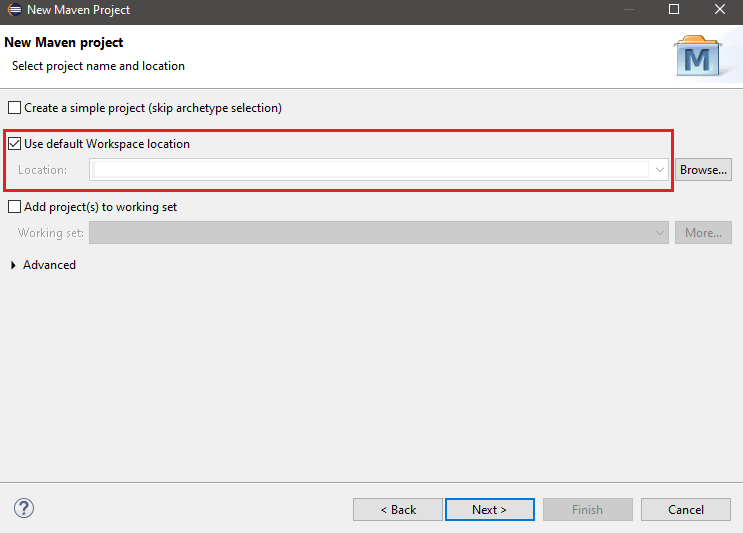Image resolution: width=743 pixels, height=533 pixels.
Task: Click the Eclipse icon in title bar
Action: [15, 10]
